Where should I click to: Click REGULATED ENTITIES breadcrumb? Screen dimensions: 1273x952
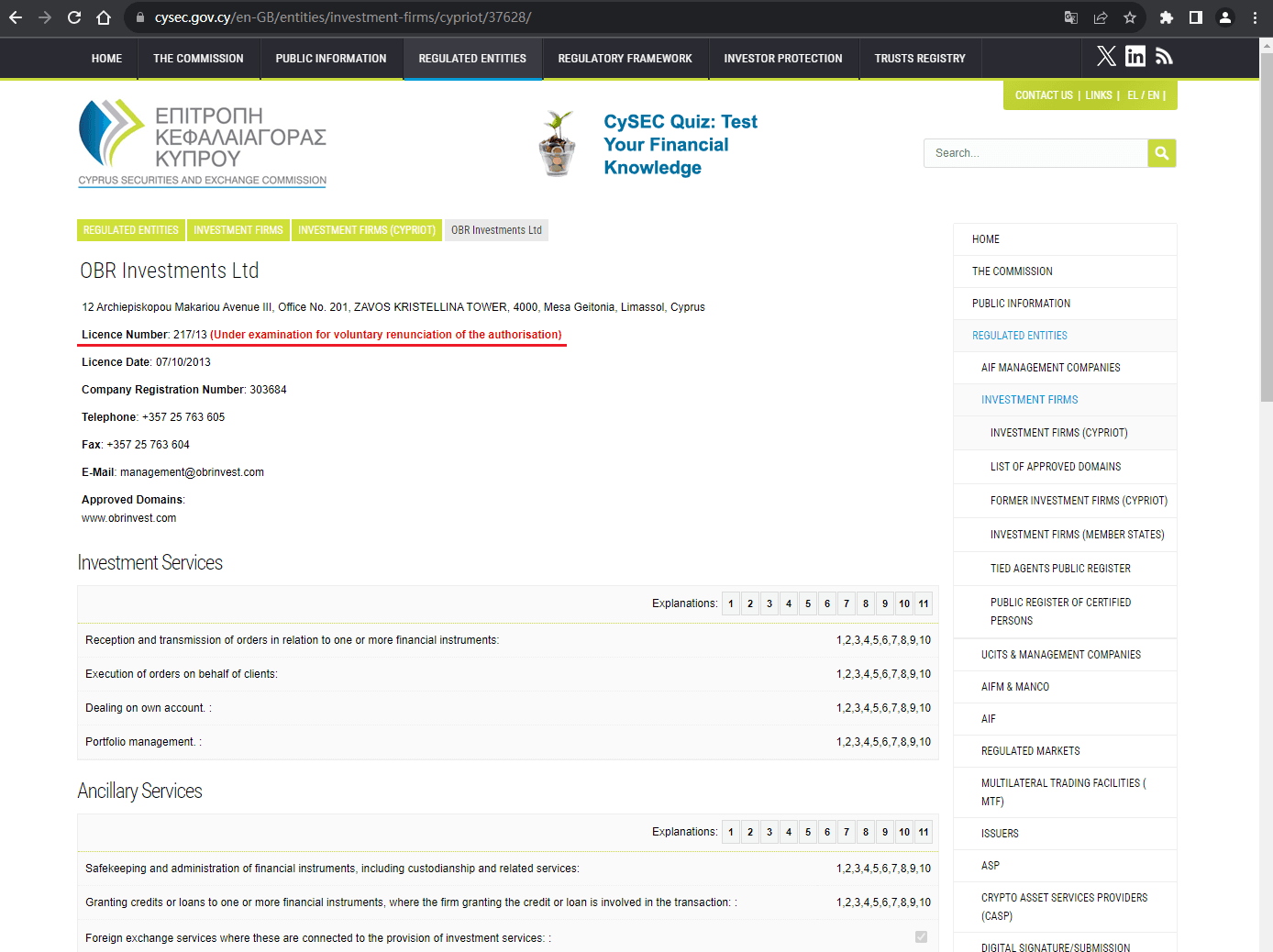[x=131, y=230]
